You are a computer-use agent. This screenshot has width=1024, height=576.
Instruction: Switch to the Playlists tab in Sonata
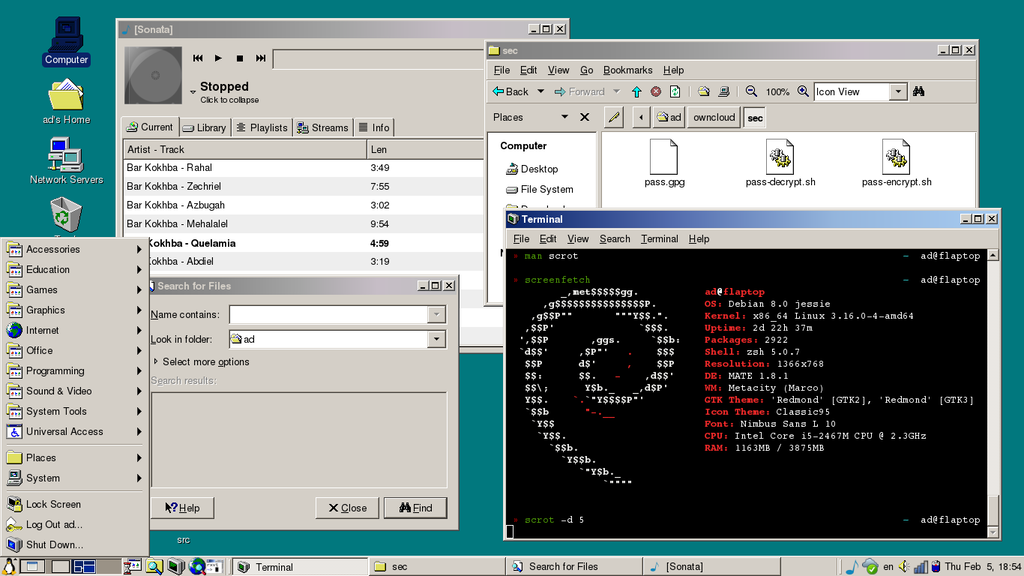point(262,127)
